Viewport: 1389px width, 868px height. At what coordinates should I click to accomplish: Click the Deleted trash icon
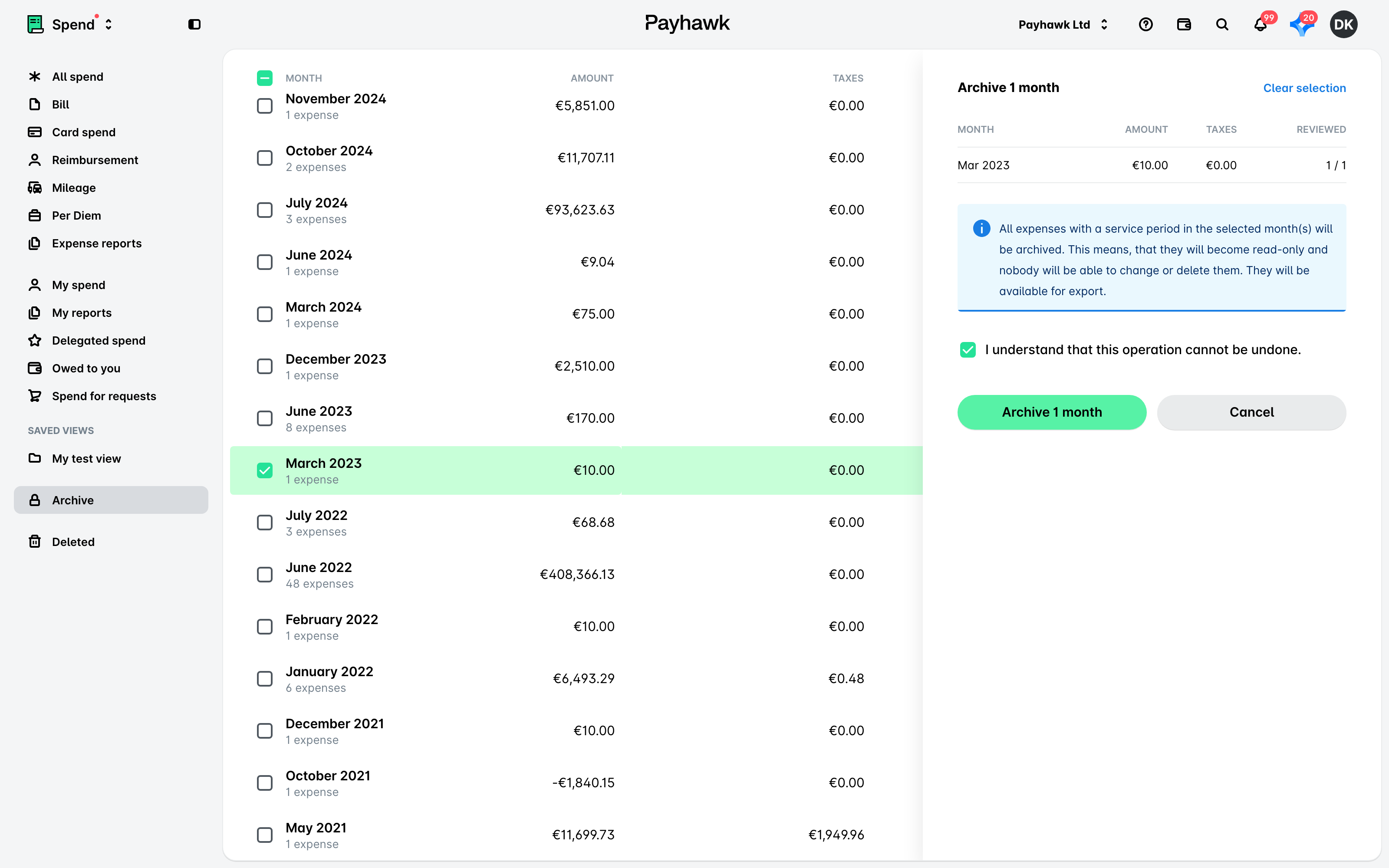pos(34,541)
